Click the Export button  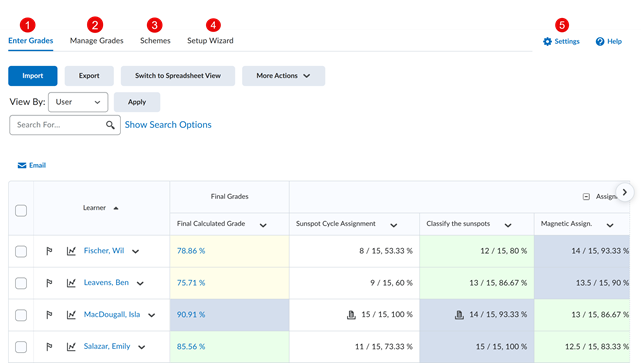coord(89,76)
